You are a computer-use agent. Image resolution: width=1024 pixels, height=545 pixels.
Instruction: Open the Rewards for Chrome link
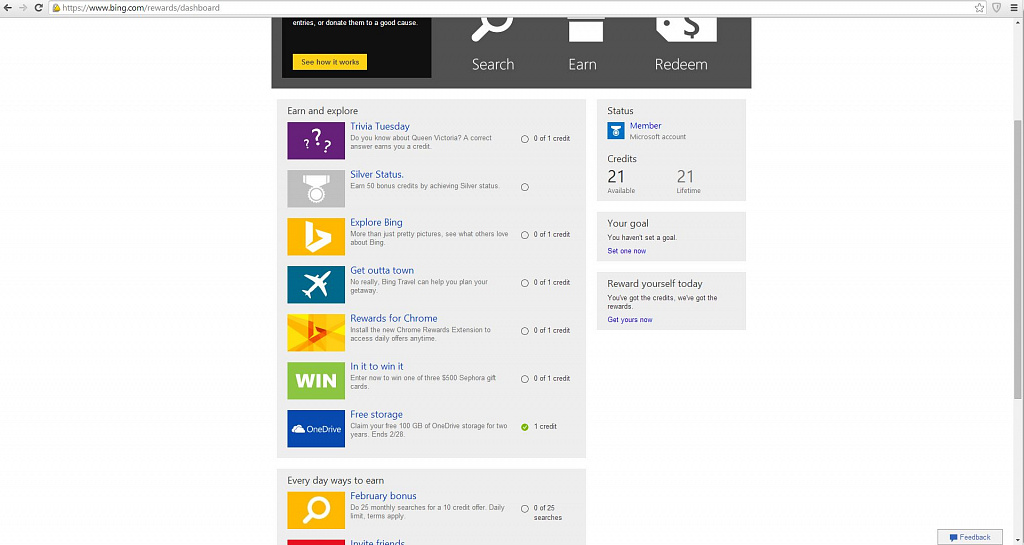(394, 319)
